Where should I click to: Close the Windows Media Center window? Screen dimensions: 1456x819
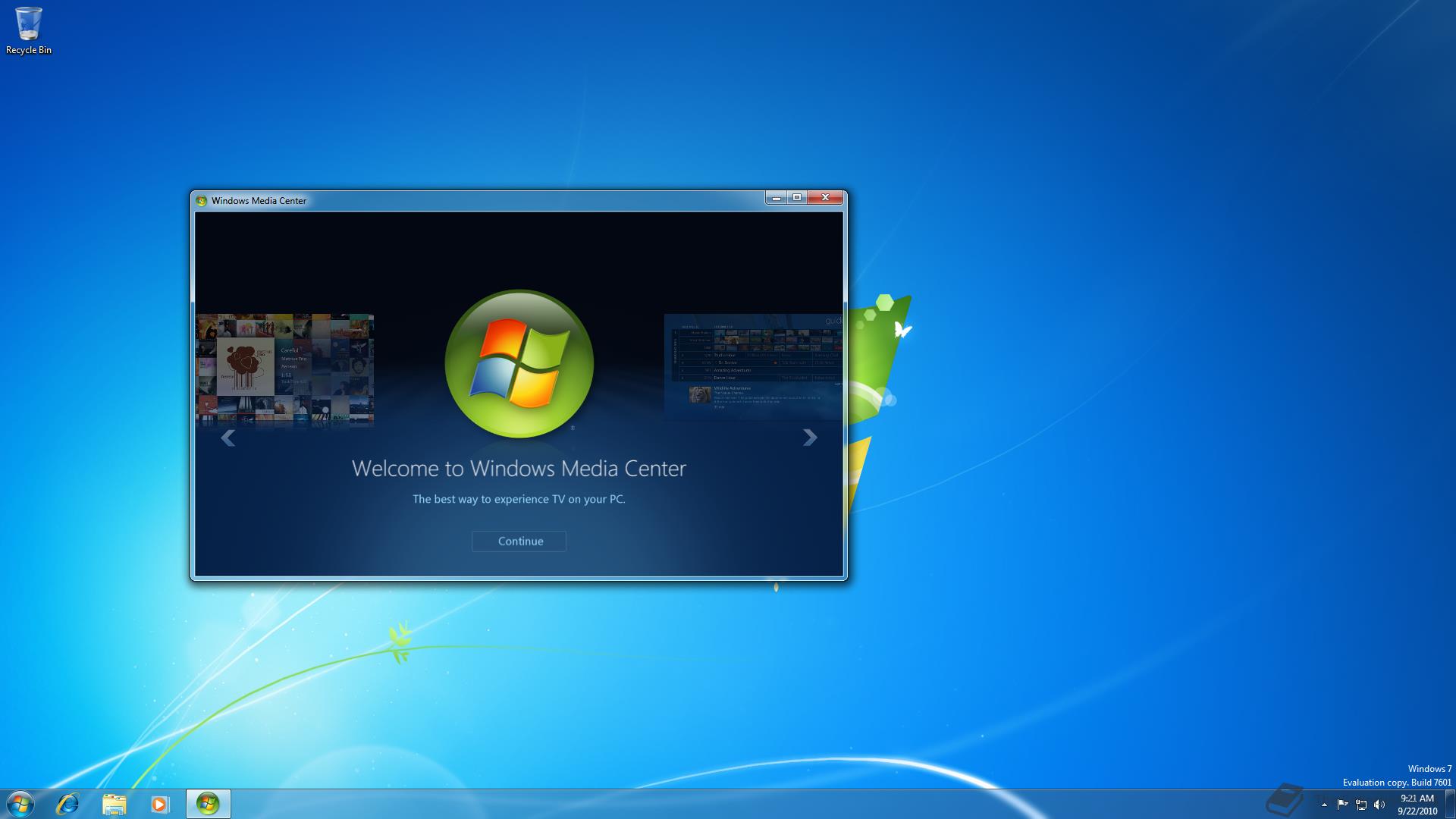(x=825, y=198)
